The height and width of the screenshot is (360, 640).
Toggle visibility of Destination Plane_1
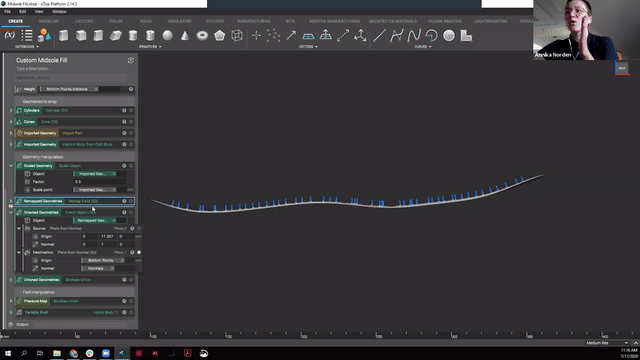(139, 252)
